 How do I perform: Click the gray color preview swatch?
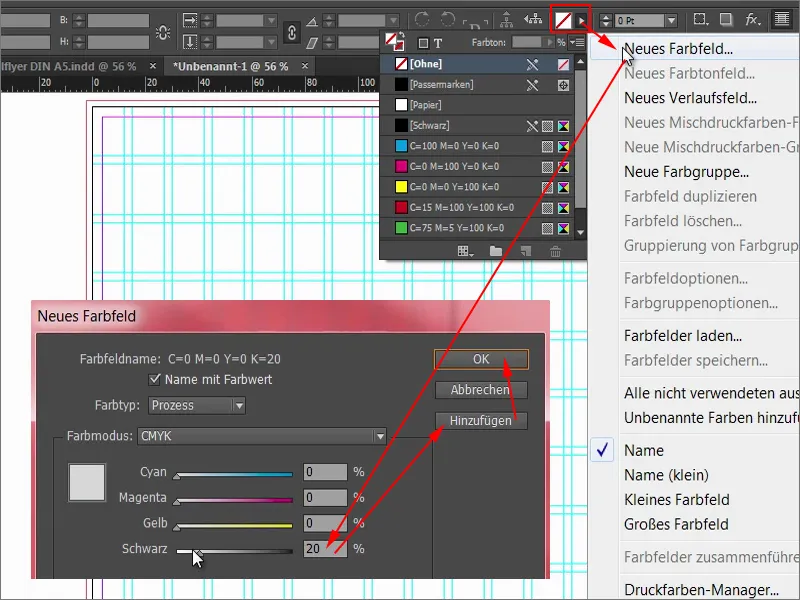tap(87, 482)
